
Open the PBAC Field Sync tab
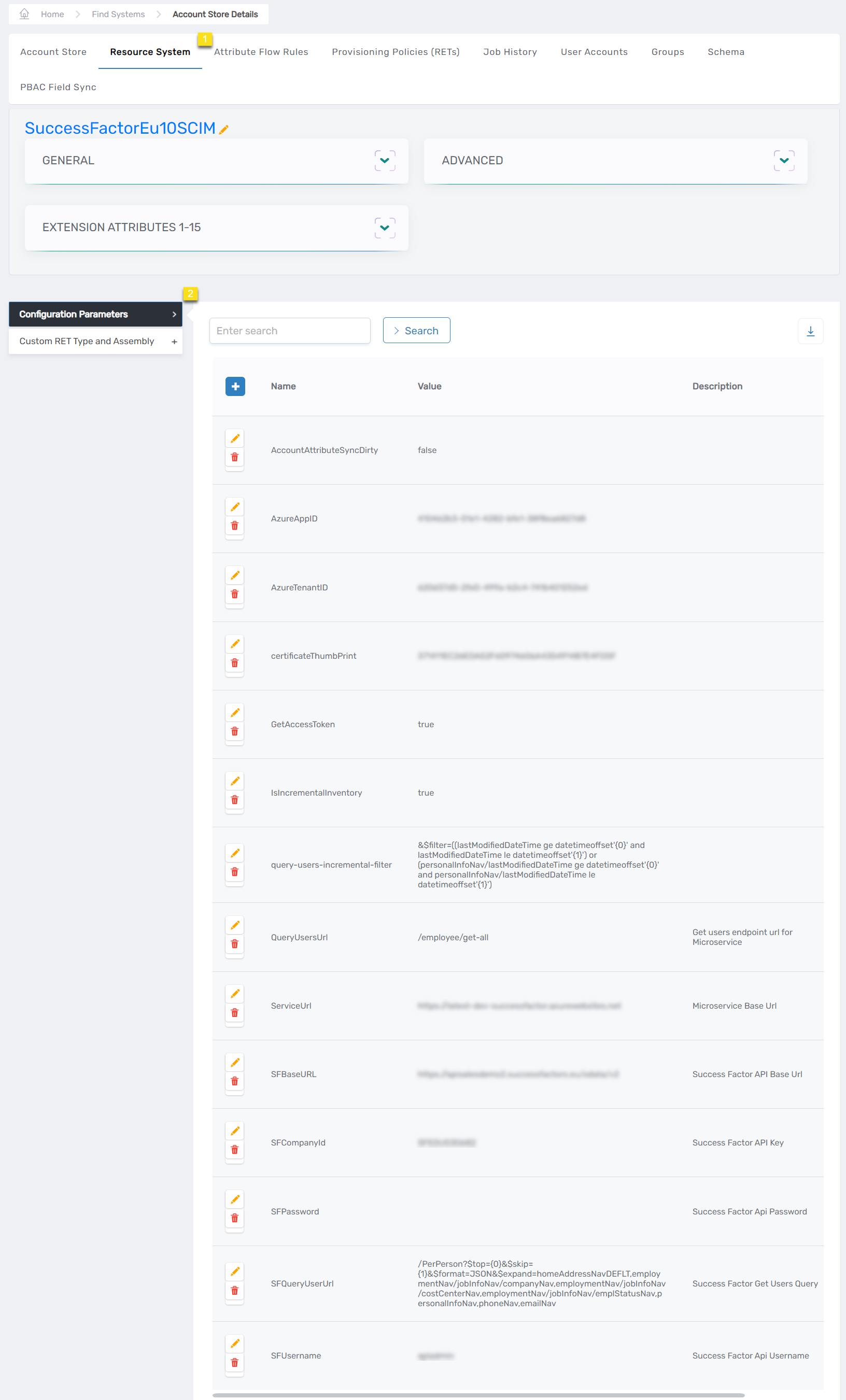pyautogui.click(x=58, y=87)
